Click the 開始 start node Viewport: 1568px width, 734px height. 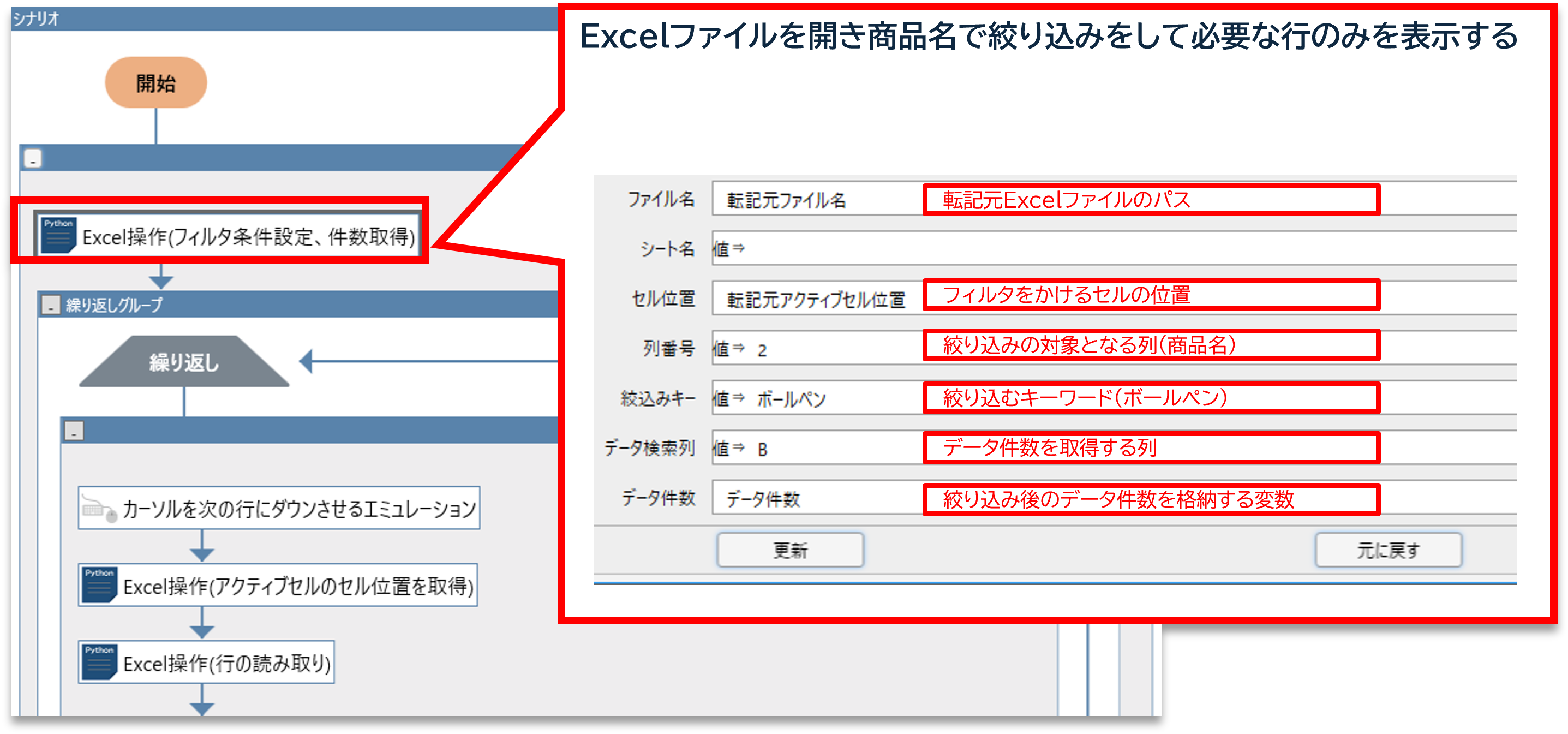coord(156,83)
